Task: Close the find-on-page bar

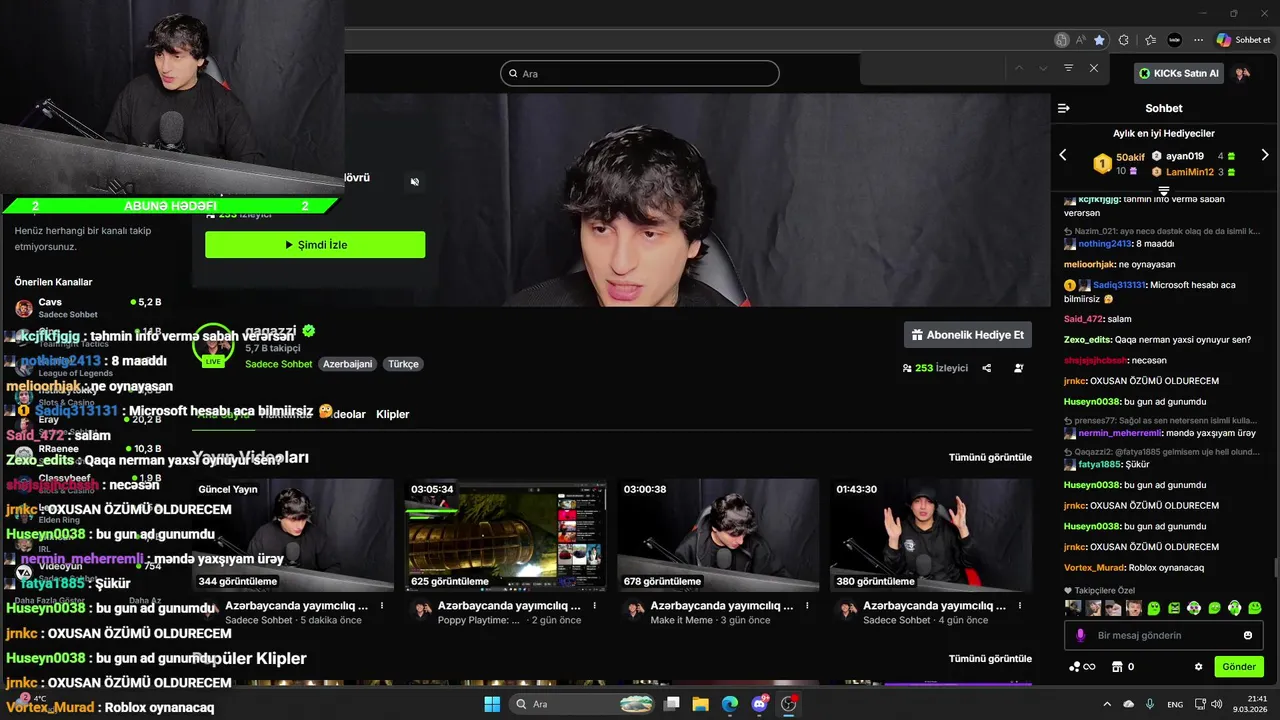Action: point(1094,68)
